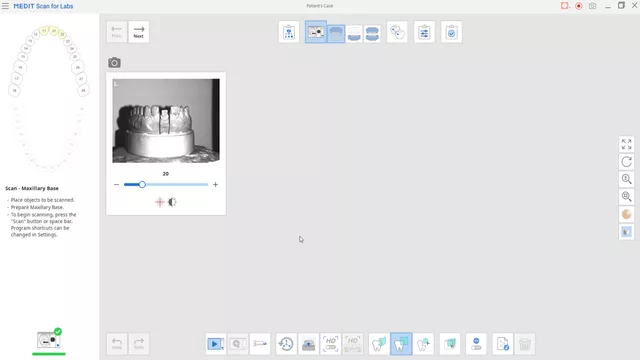The width and height of the screenshot is (640, 360).
Task: Click the tooth with cursor selection icon
Action: coord(423,344)
